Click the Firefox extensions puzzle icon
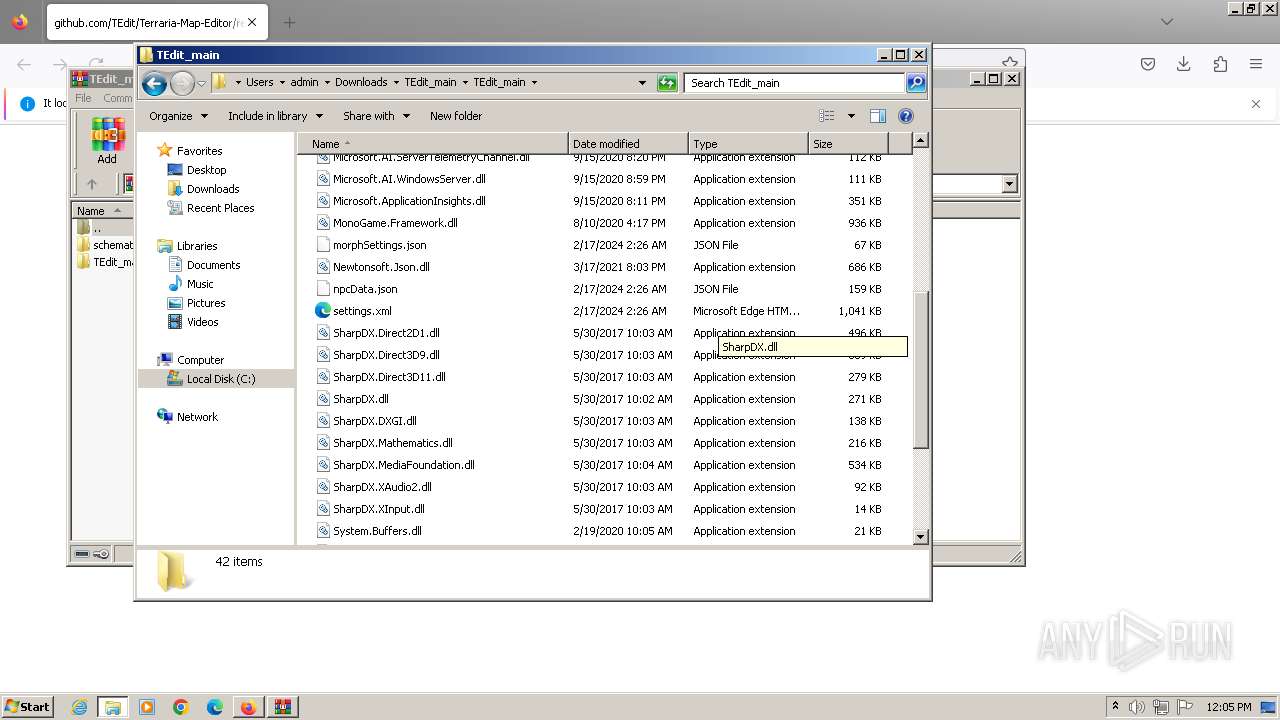This screenshot has height=720, width=1280. click(x=1220, y=64)
